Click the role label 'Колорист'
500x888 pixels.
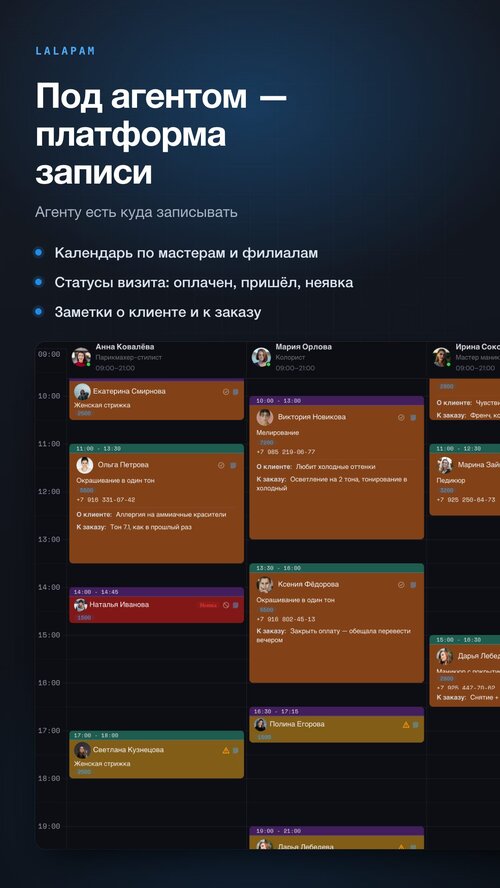(290, 358)
